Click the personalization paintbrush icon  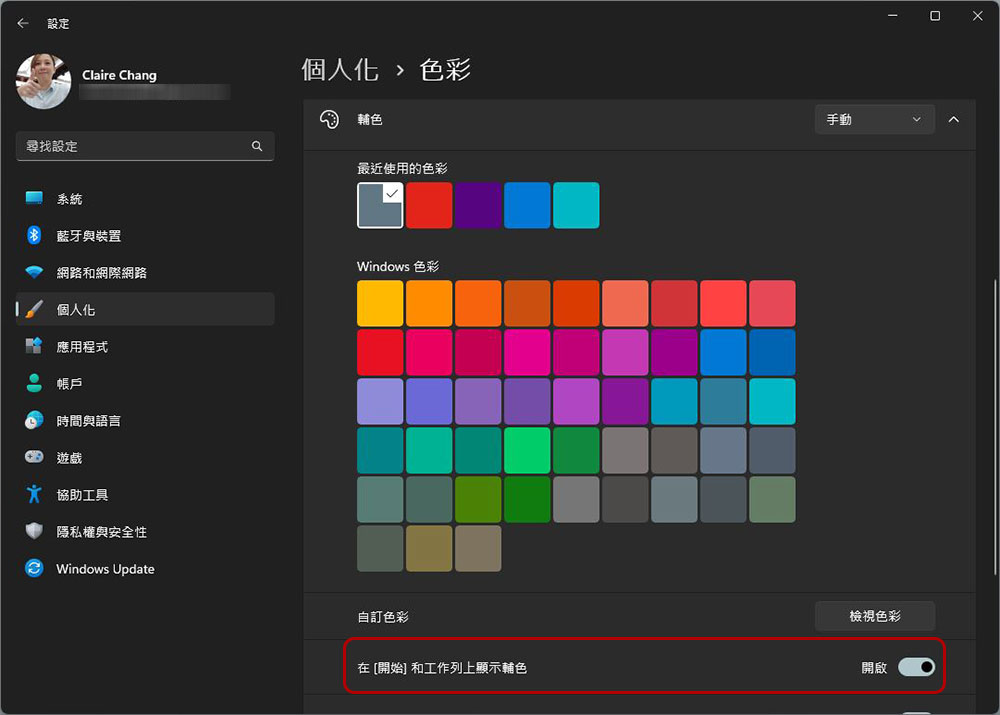tap(34, 309)
